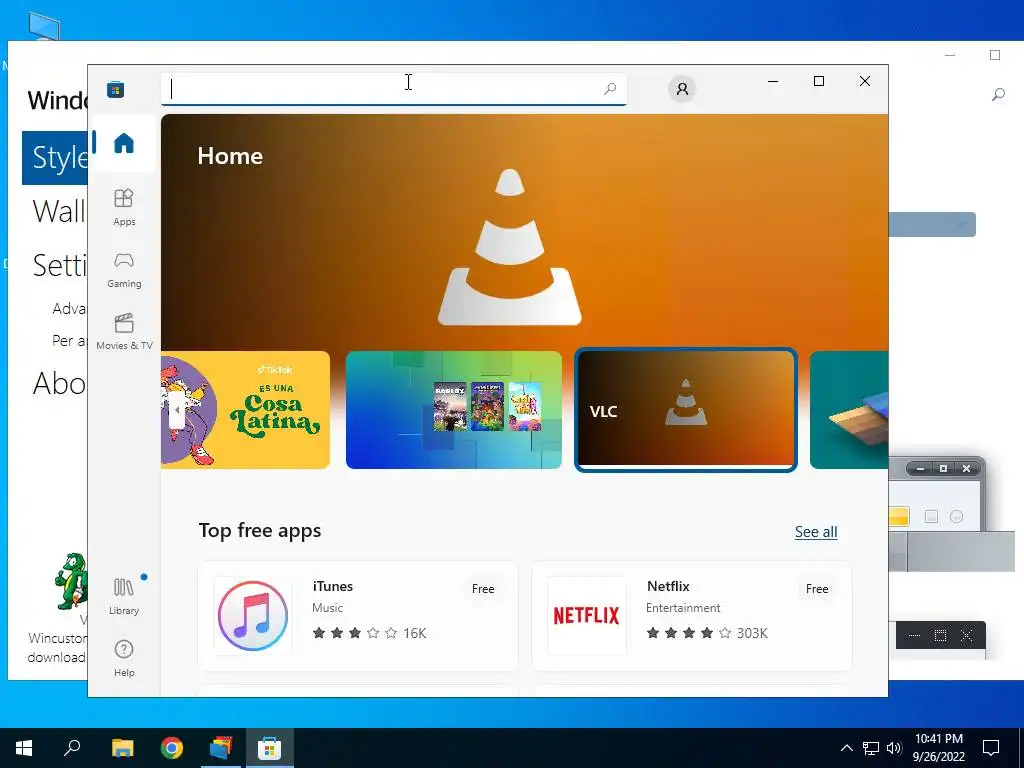Click Microsoft Store taskbar icon

click(269, 748)
